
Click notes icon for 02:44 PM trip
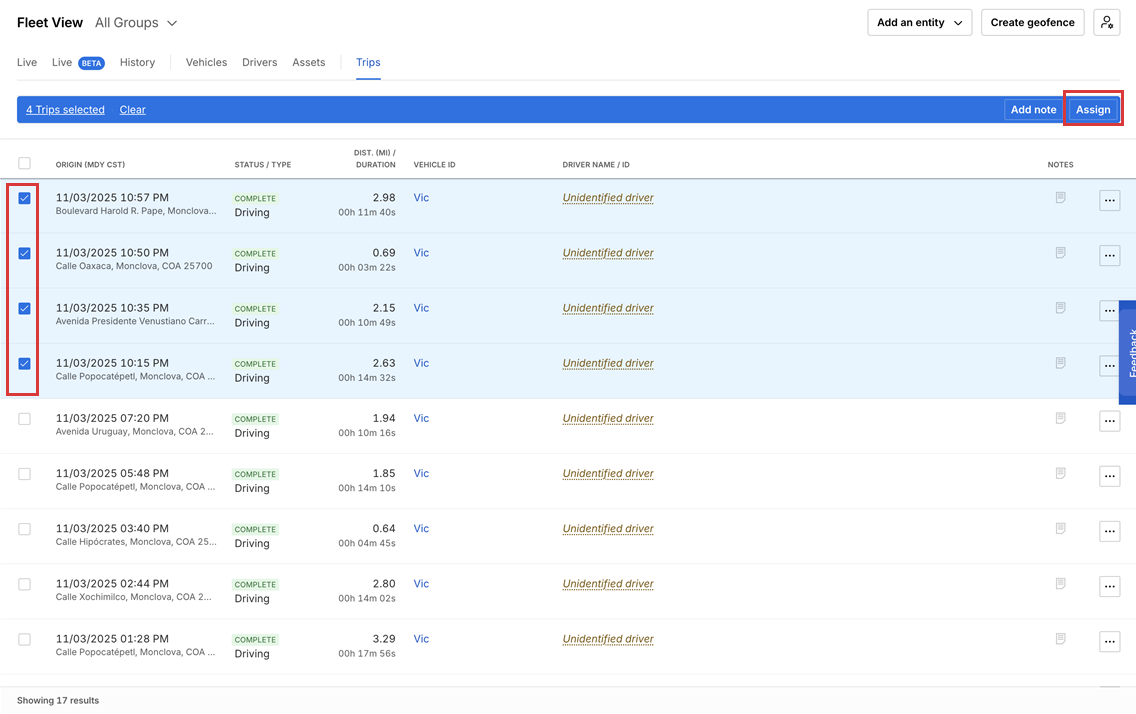tap(1060, 583)
